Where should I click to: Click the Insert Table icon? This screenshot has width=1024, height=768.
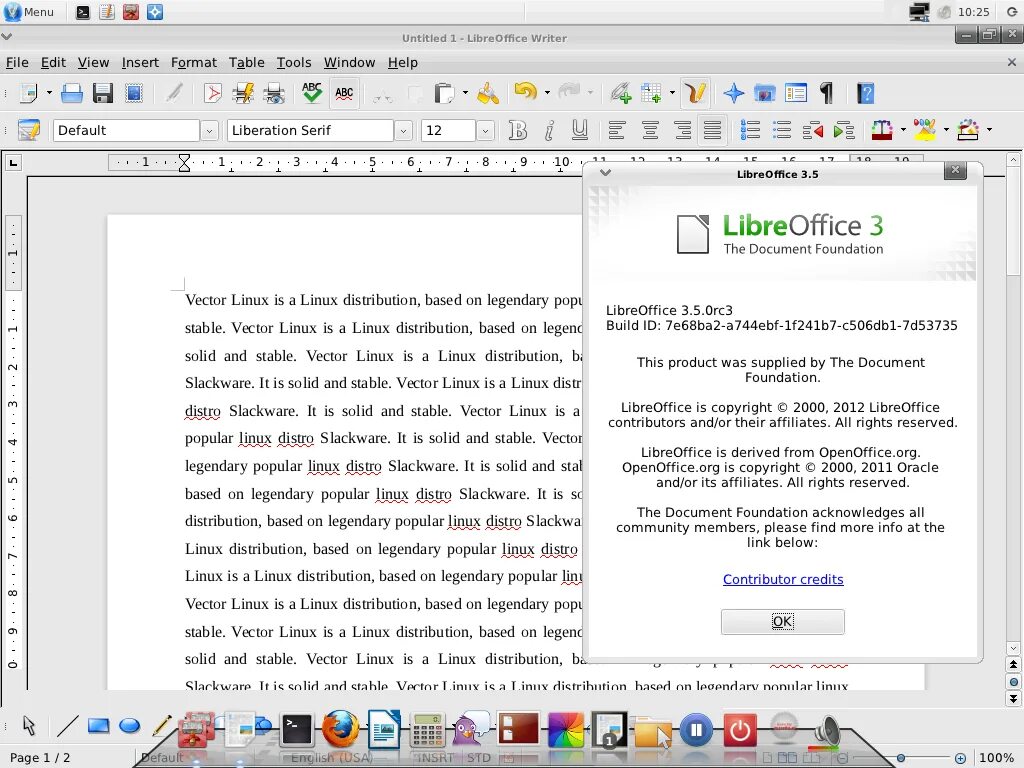point(652,93)
